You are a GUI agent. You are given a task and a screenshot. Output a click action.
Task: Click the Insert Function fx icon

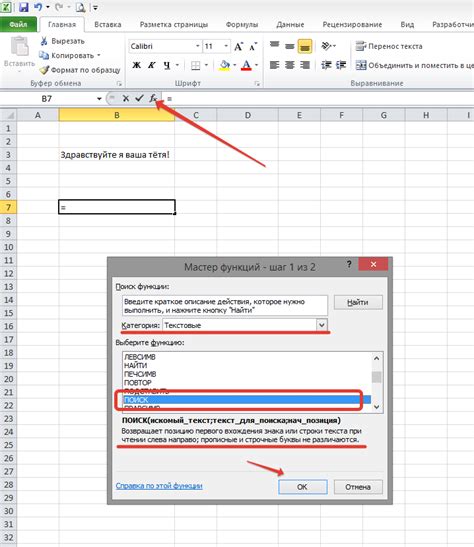pyautogui.click(x=153, y=98)
